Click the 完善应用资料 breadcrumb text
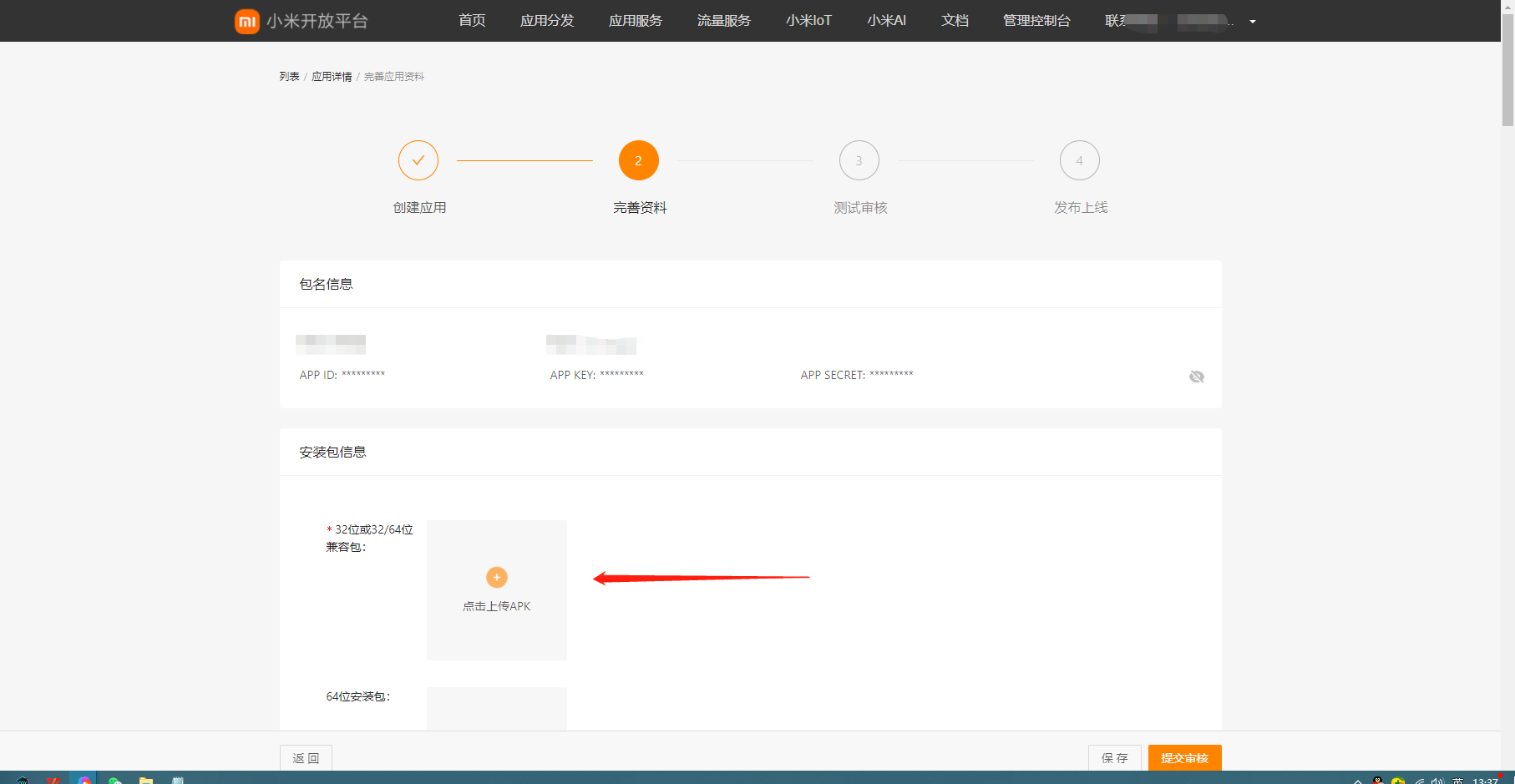This screenshot has height=784, width=1515. (394, 77)
